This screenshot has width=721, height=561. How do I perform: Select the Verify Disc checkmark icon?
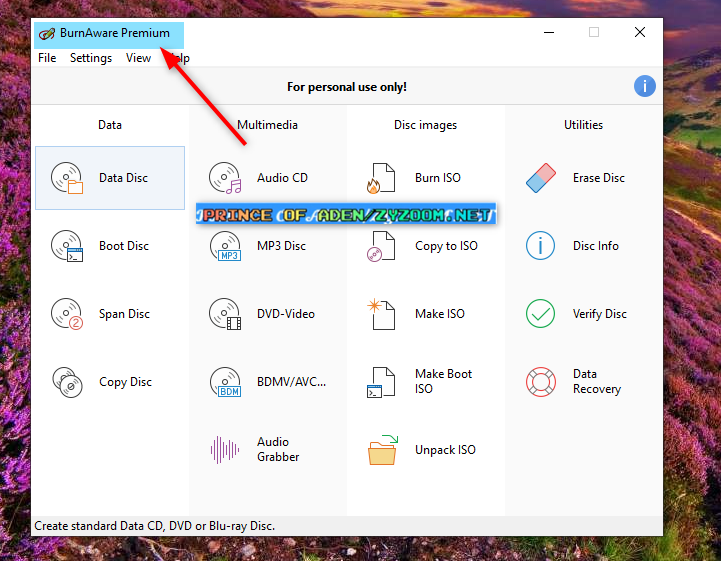click(540, 314)
